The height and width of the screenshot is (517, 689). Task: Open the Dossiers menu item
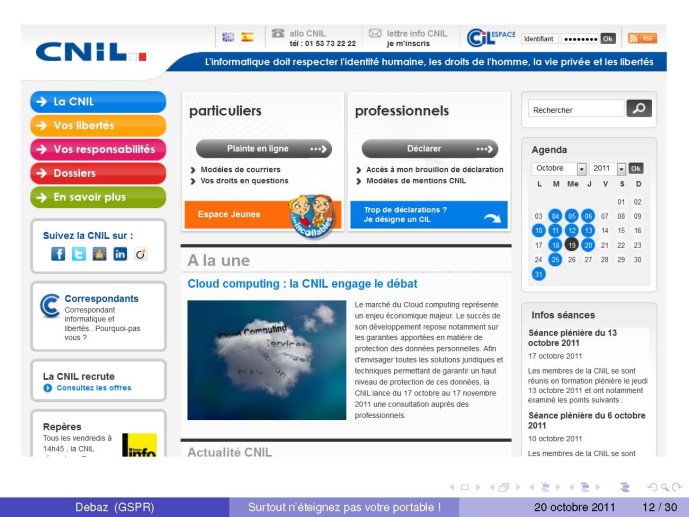click(x=98, y=173)
